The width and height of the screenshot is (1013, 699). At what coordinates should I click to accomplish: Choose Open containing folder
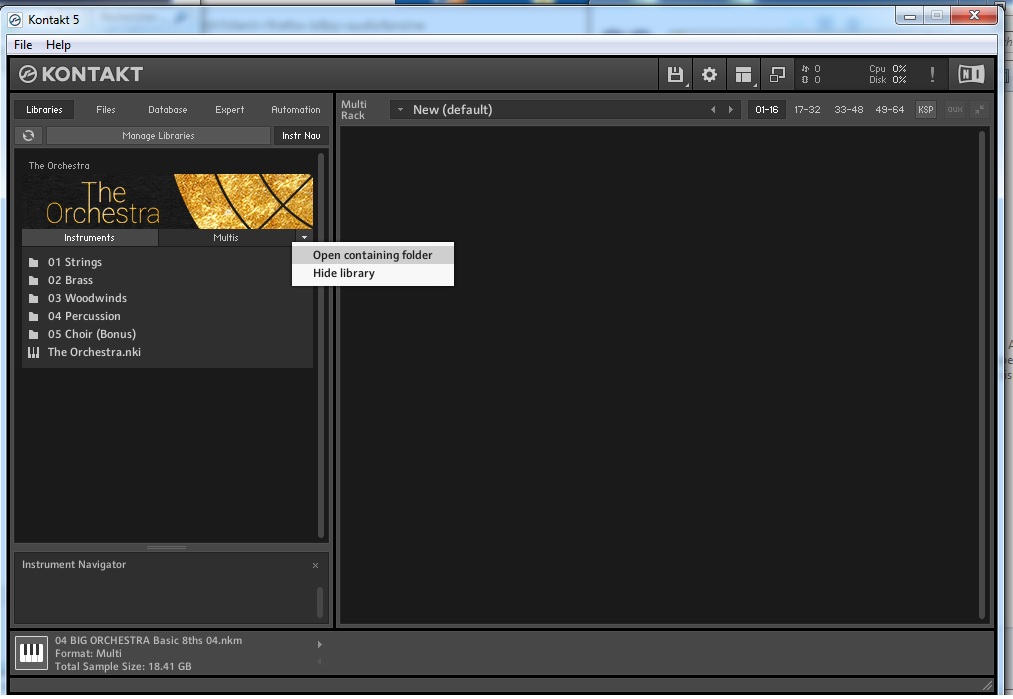373,255
